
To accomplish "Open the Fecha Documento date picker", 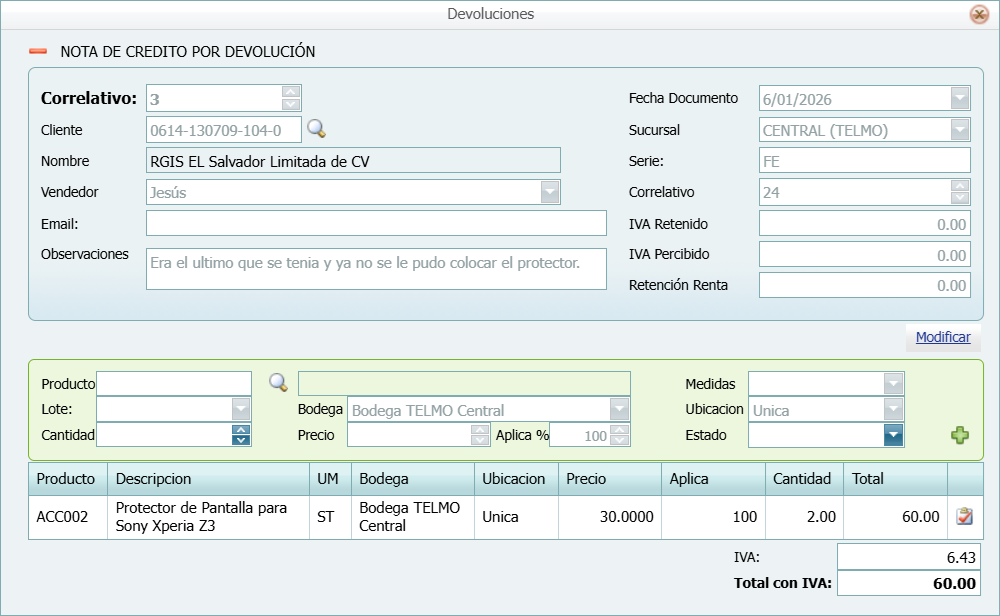I will tap(959, 97).
